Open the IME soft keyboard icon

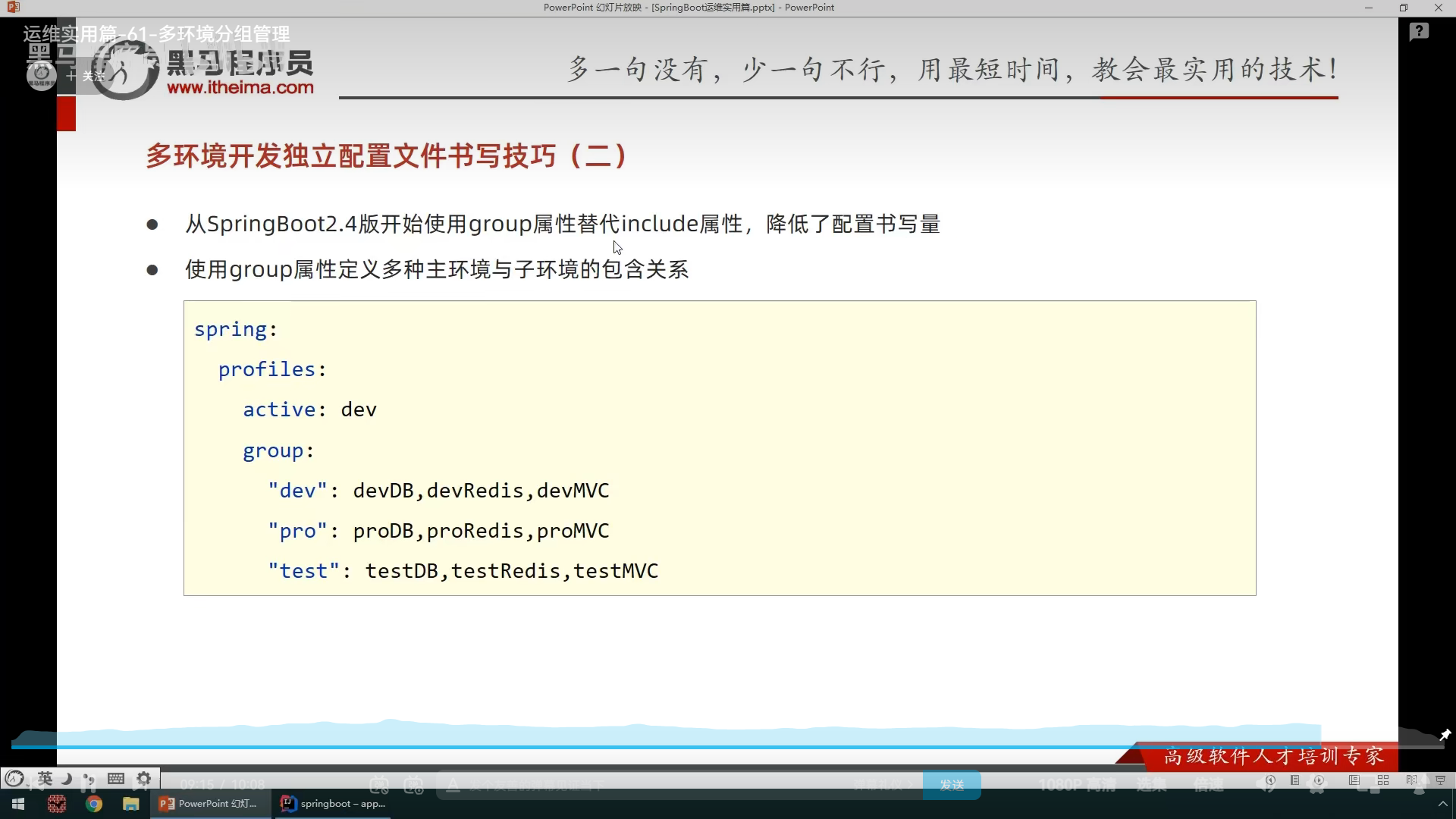116,778
